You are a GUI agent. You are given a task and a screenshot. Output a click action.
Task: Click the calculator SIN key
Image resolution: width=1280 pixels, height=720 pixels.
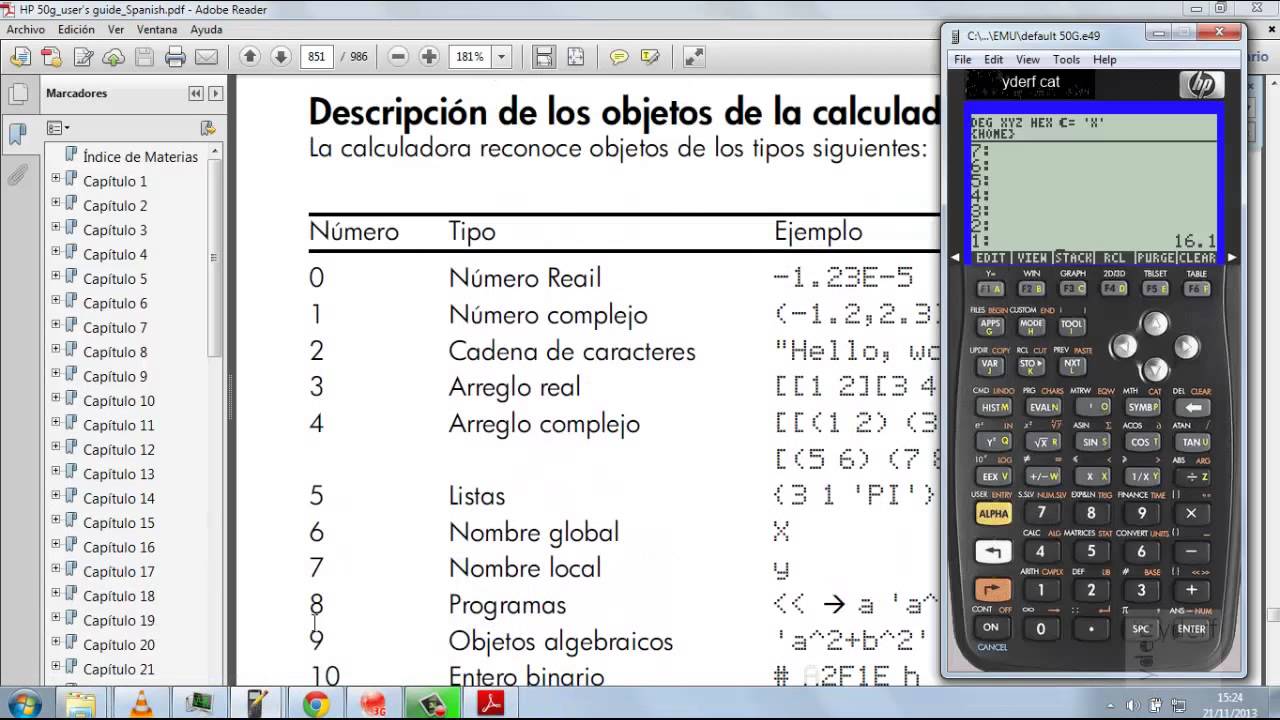1091,442
